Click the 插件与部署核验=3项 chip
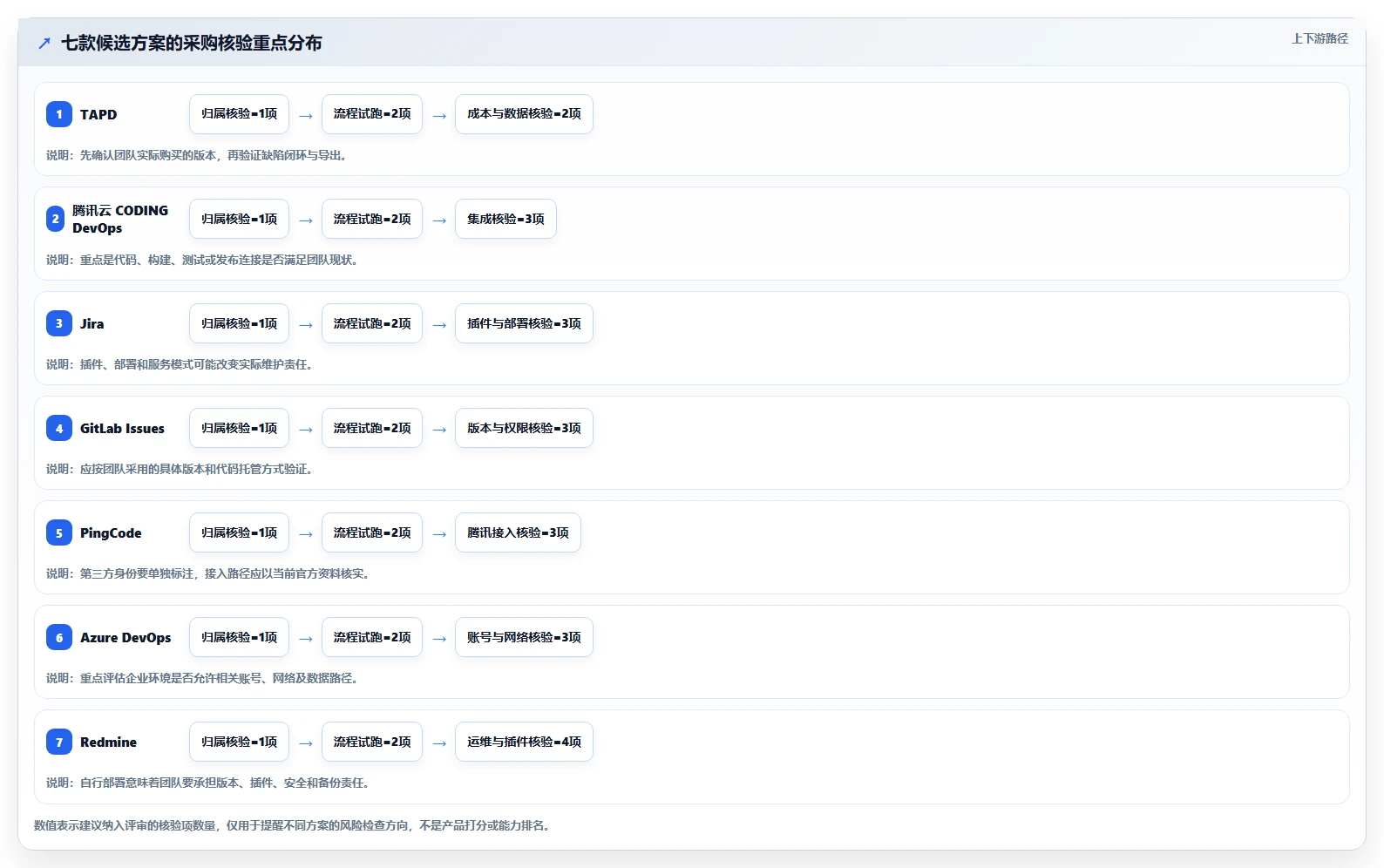The width and height of the screenshot is (1384, 868). point(524,323)
